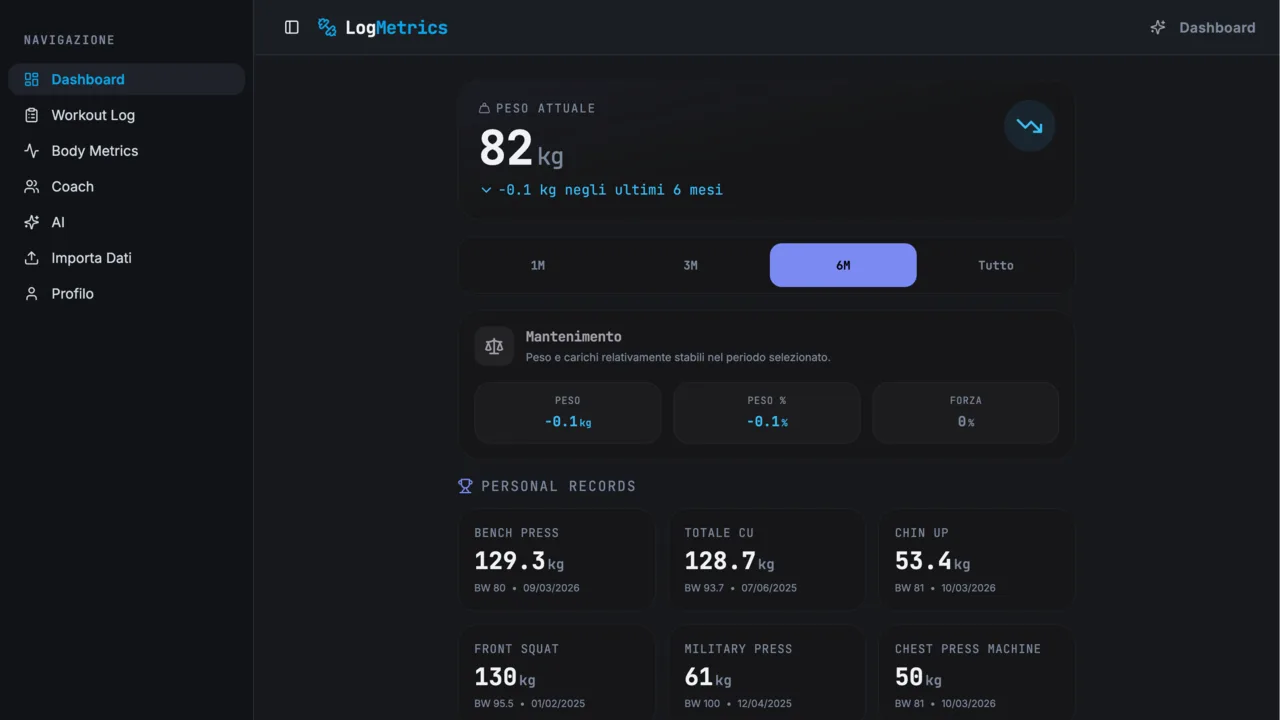Select the 3M time range
Screen dimensions: 1280x720
690,265
